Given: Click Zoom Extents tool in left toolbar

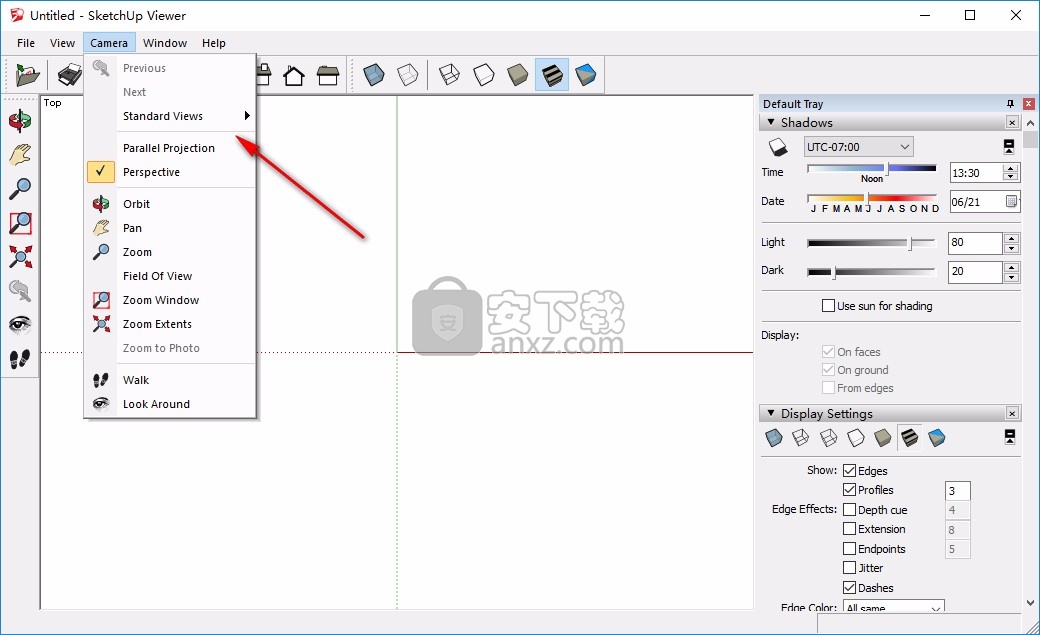Looking at the screenshot, I should pos(20,257).
